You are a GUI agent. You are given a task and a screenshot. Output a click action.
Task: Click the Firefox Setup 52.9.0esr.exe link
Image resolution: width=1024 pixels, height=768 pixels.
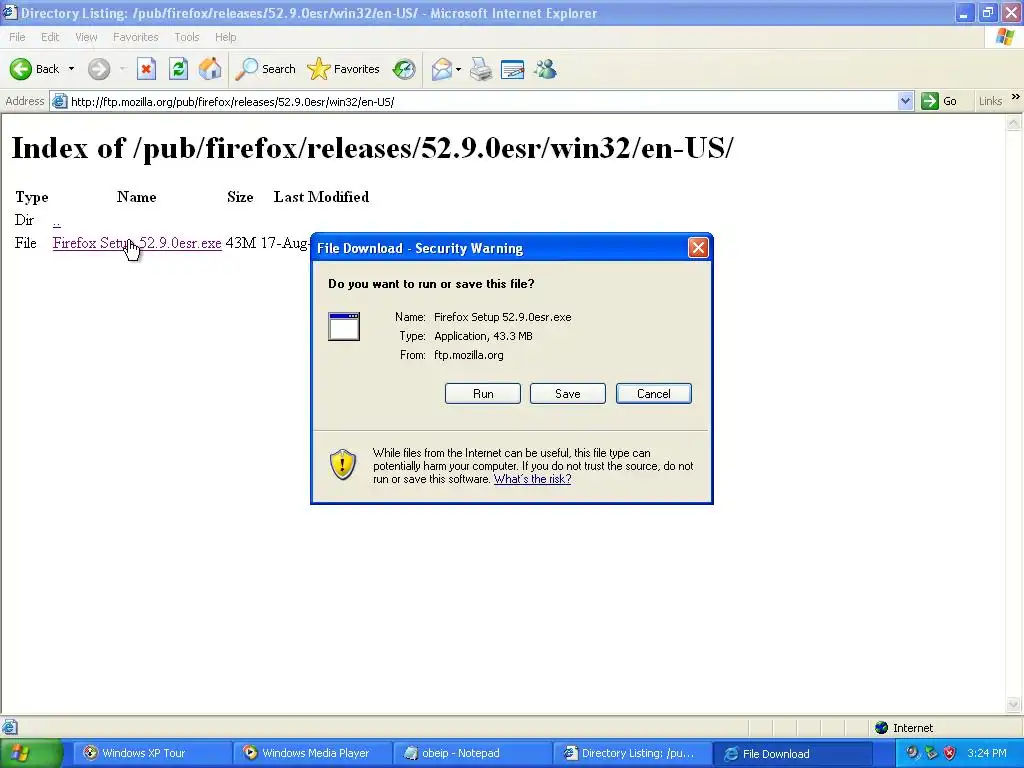point(137,243)
